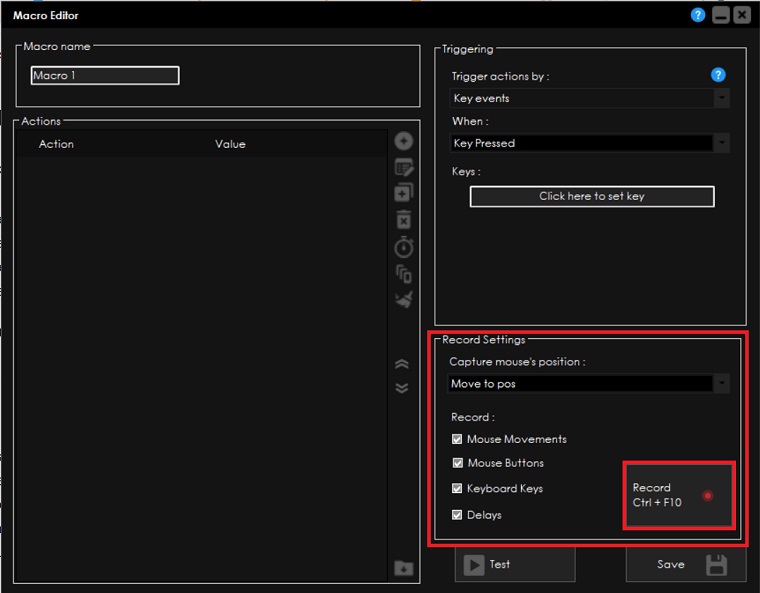This screenshot has height=593, width=760.
Task: Toggle the Mouse Movements checkbox
Action: [x=457, y=439]
